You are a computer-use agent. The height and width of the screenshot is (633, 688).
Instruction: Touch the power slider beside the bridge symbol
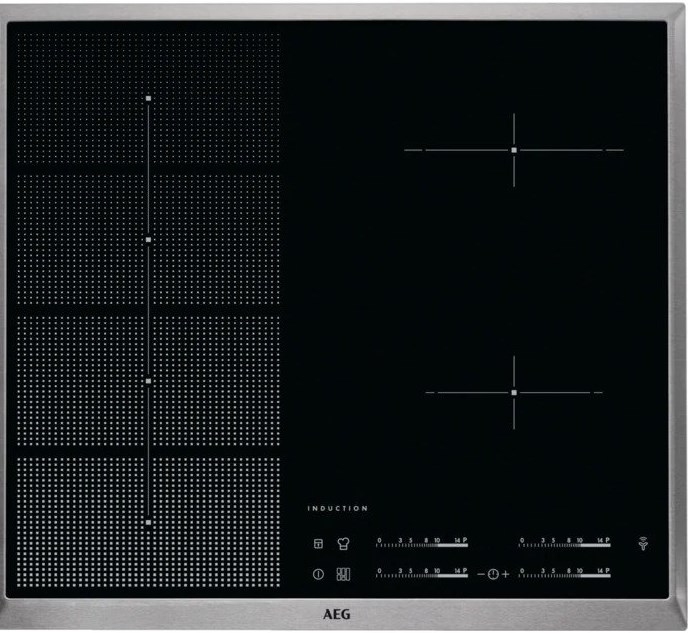[x=422, y=573]
